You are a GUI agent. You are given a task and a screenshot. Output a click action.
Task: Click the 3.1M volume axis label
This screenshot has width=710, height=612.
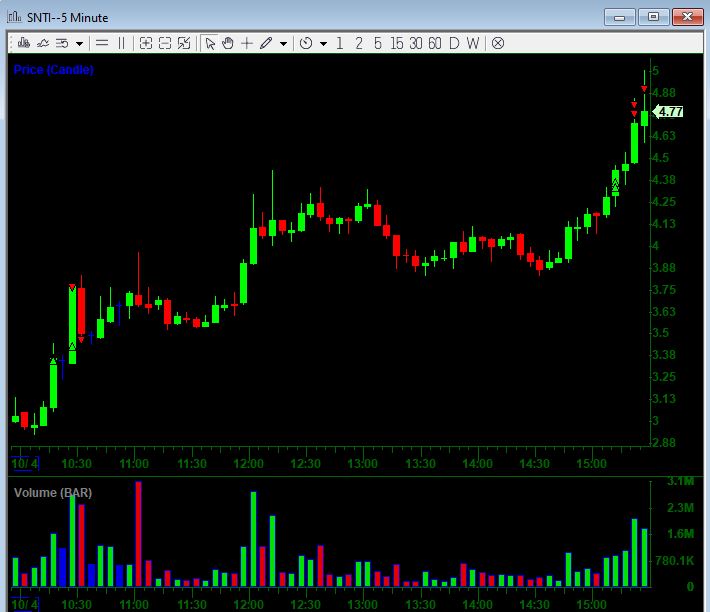(680, 482)
